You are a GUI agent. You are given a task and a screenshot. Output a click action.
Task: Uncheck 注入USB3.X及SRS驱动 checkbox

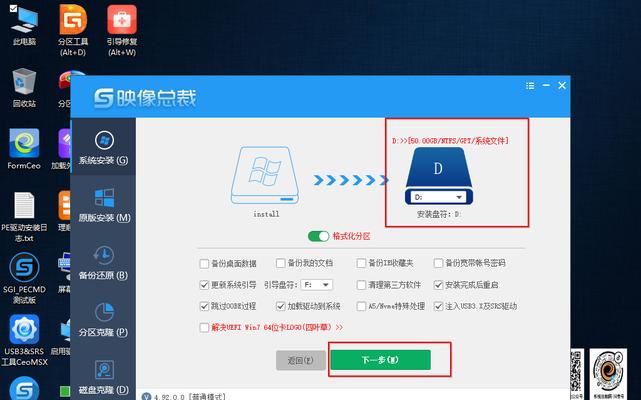438,306
